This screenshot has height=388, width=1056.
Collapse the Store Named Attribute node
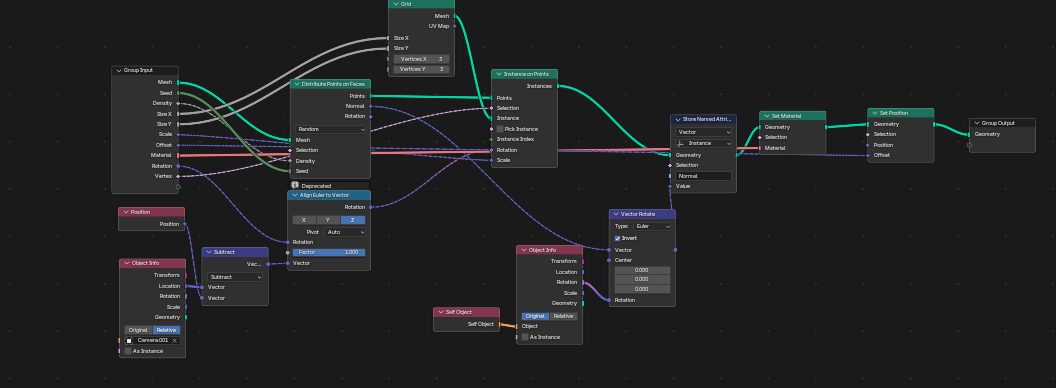point(678,119)
